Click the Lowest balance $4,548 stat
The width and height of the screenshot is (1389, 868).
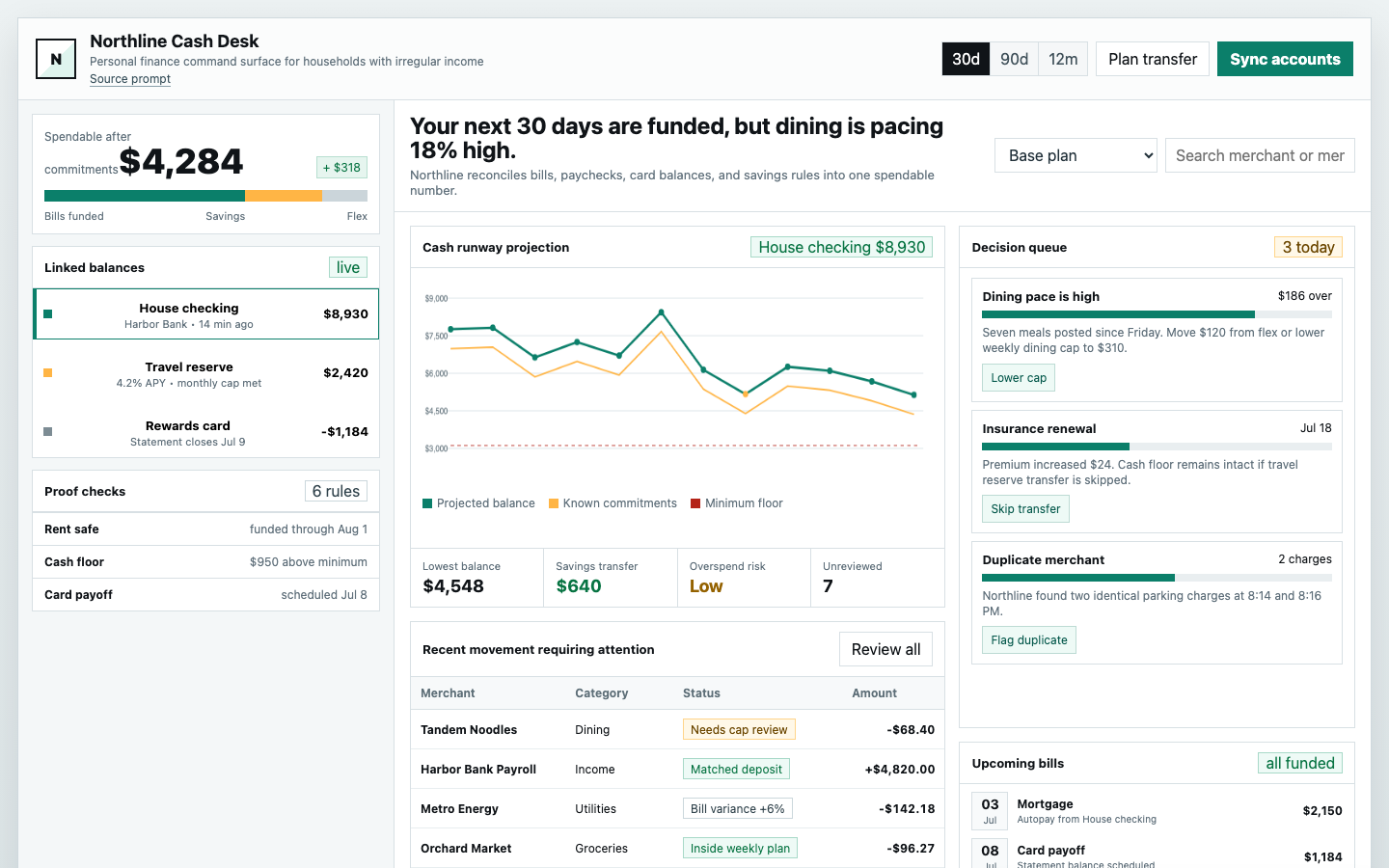click(x=477, y=578)
